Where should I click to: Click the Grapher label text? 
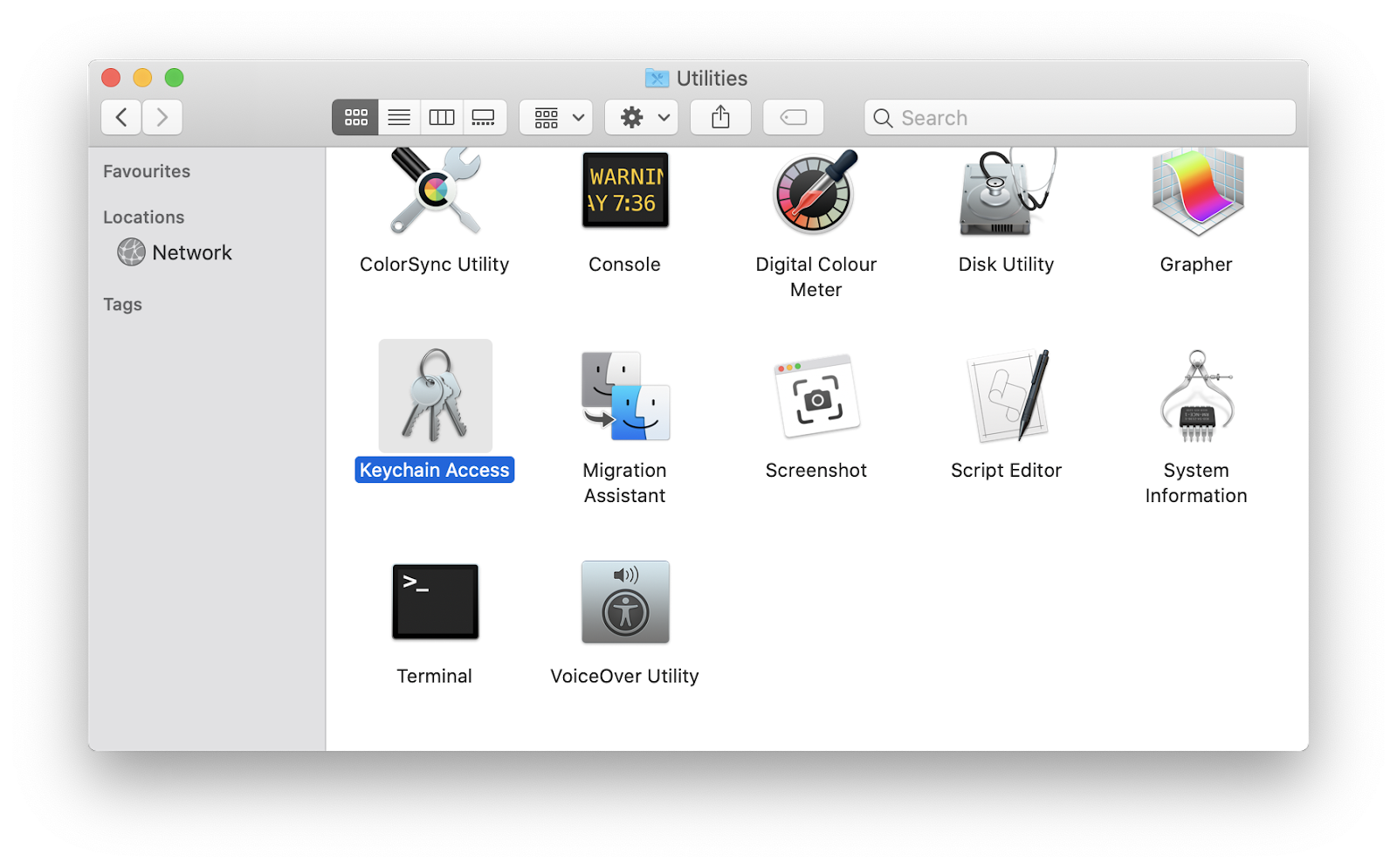tap(1196, 264)
